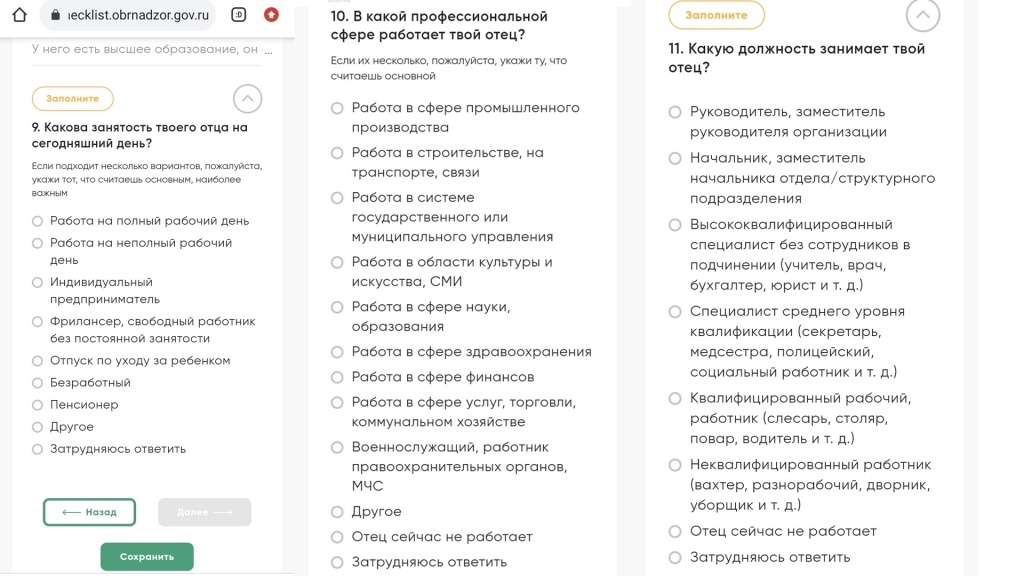Collapse question 9 with the chevron circle
The width and height of the screenshot is (1024, 576).
point(247,98)
